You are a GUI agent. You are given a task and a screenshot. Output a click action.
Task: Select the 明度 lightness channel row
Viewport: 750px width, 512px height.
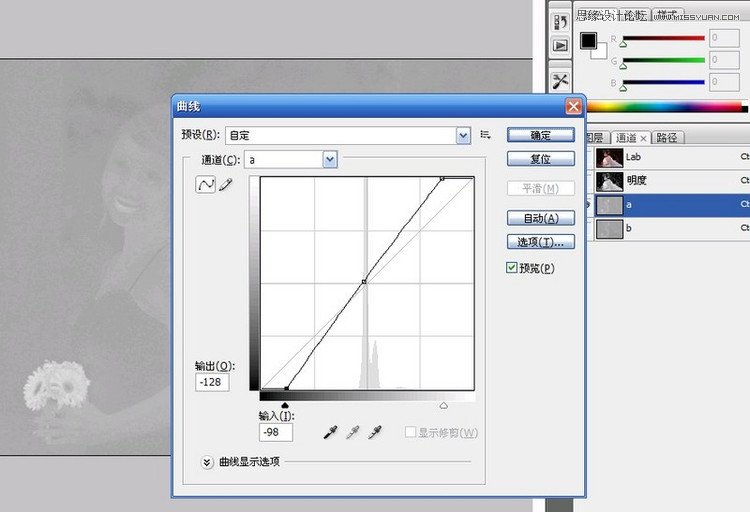point(668,180)
